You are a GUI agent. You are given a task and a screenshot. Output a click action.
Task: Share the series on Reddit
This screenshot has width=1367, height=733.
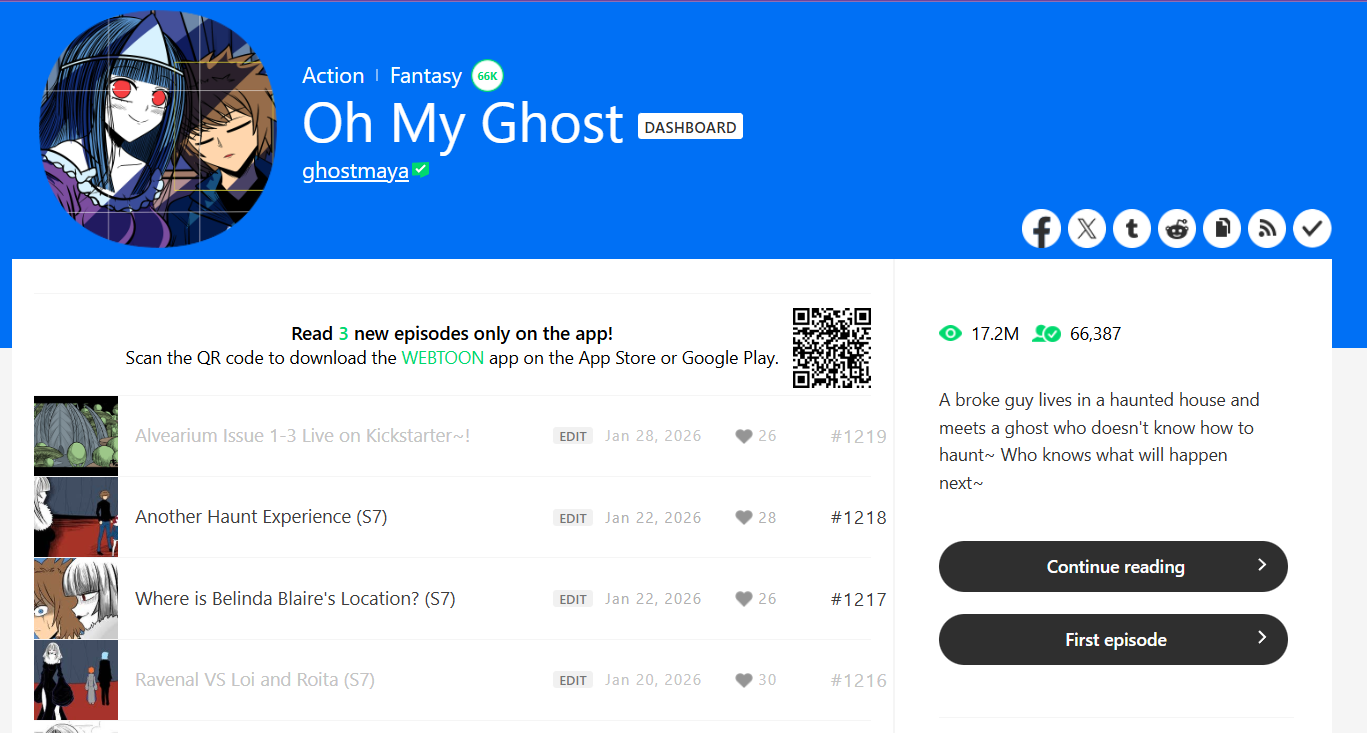(1177, 229)
